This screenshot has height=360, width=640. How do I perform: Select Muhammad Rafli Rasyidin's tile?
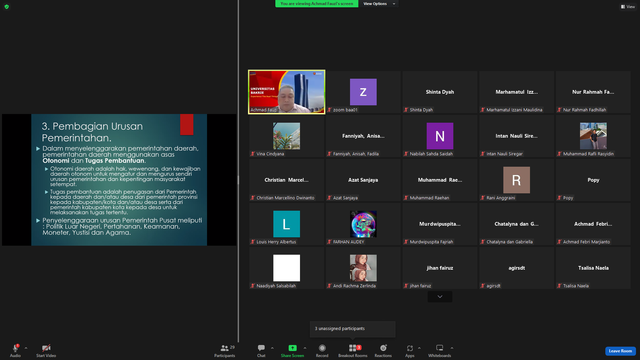click(593, 136)
